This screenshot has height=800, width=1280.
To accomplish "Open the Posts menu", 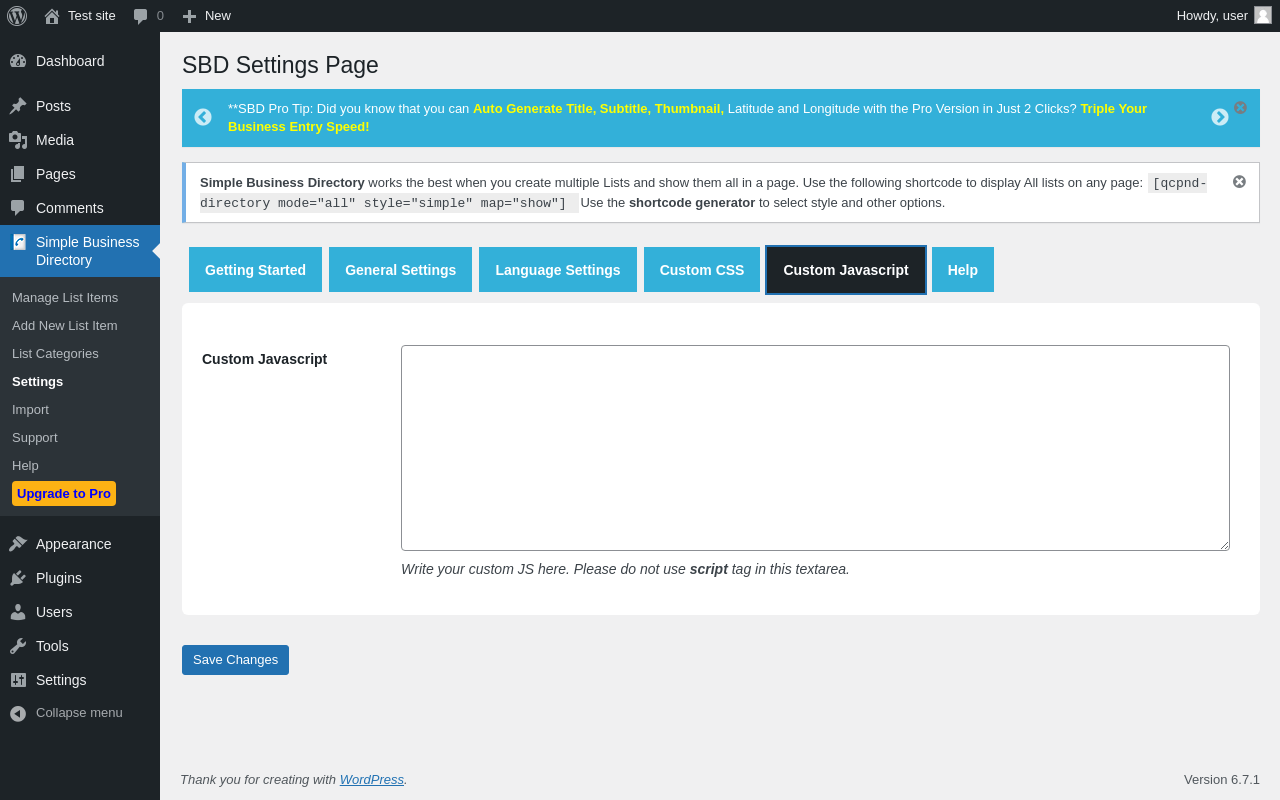I will (80, 106).
